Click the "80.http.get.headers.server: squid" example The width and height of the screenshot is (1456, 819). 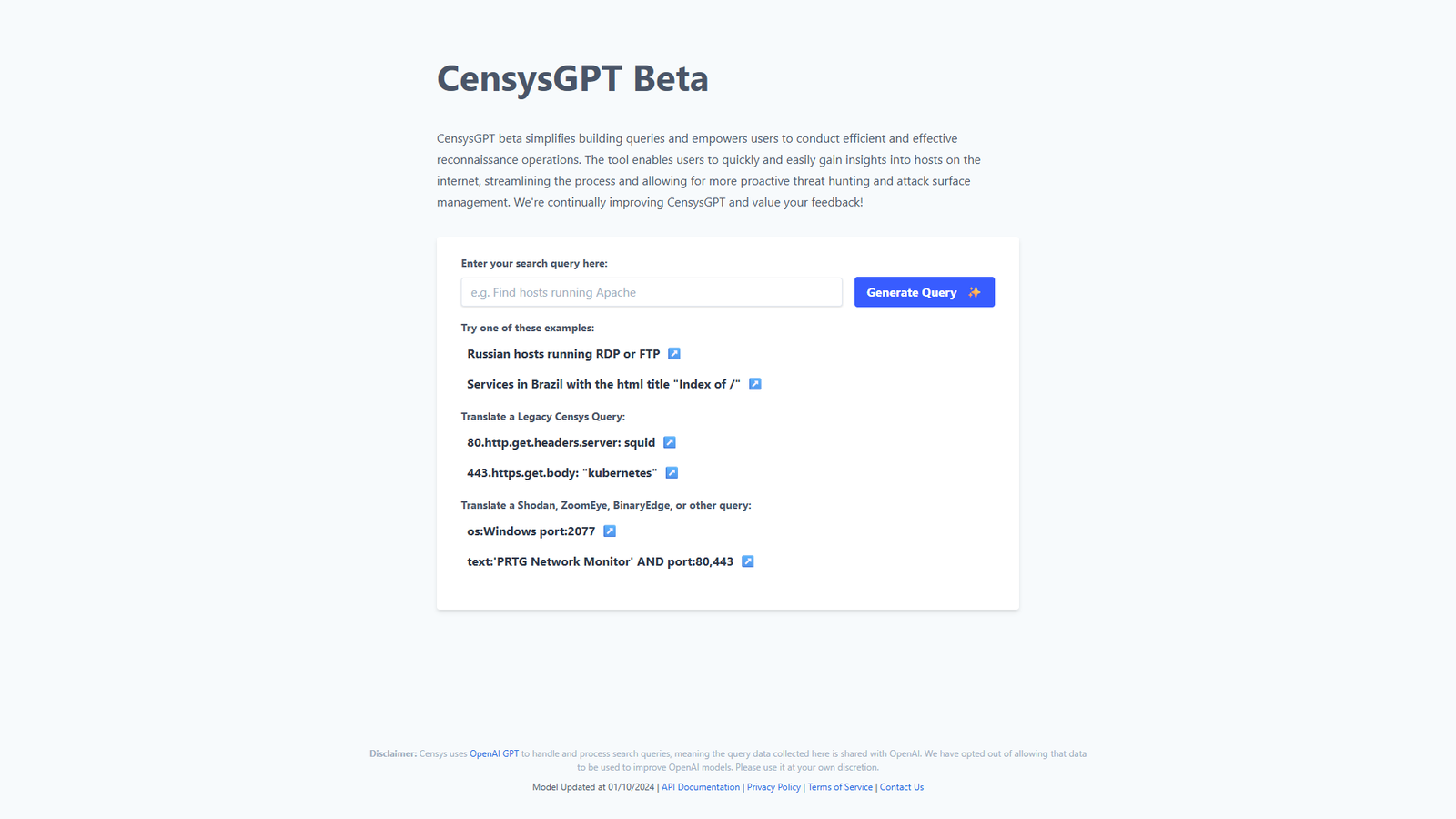click(560, 442)
